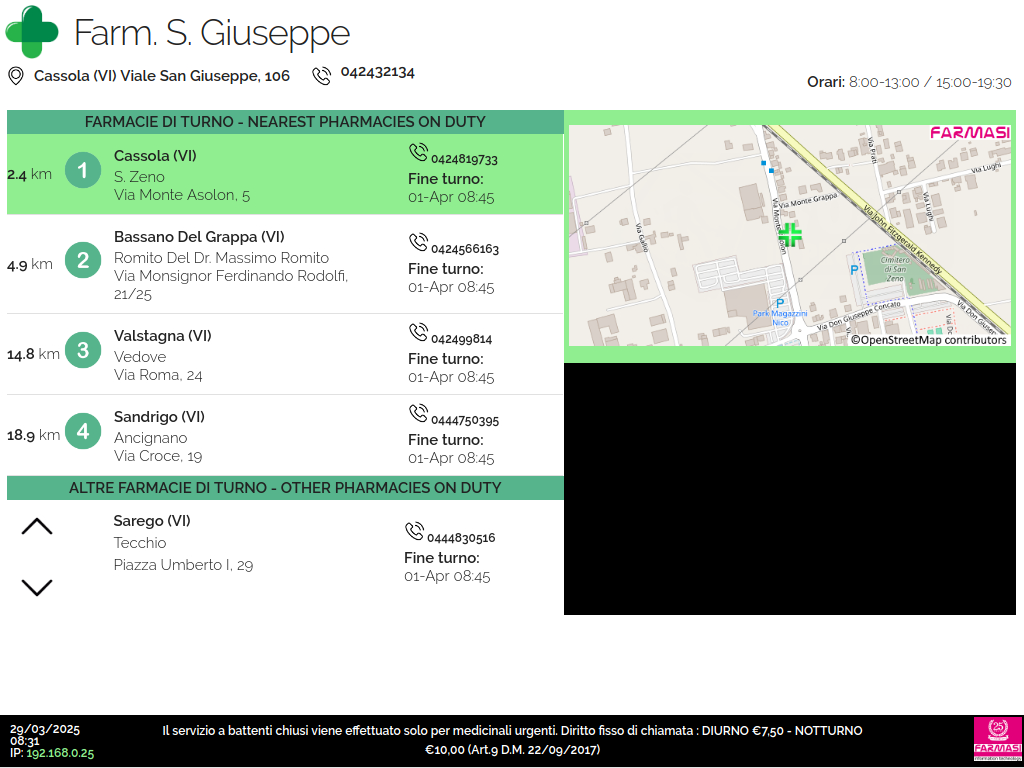Click the Altre Farmacie di Turno header

pos(285,488)
